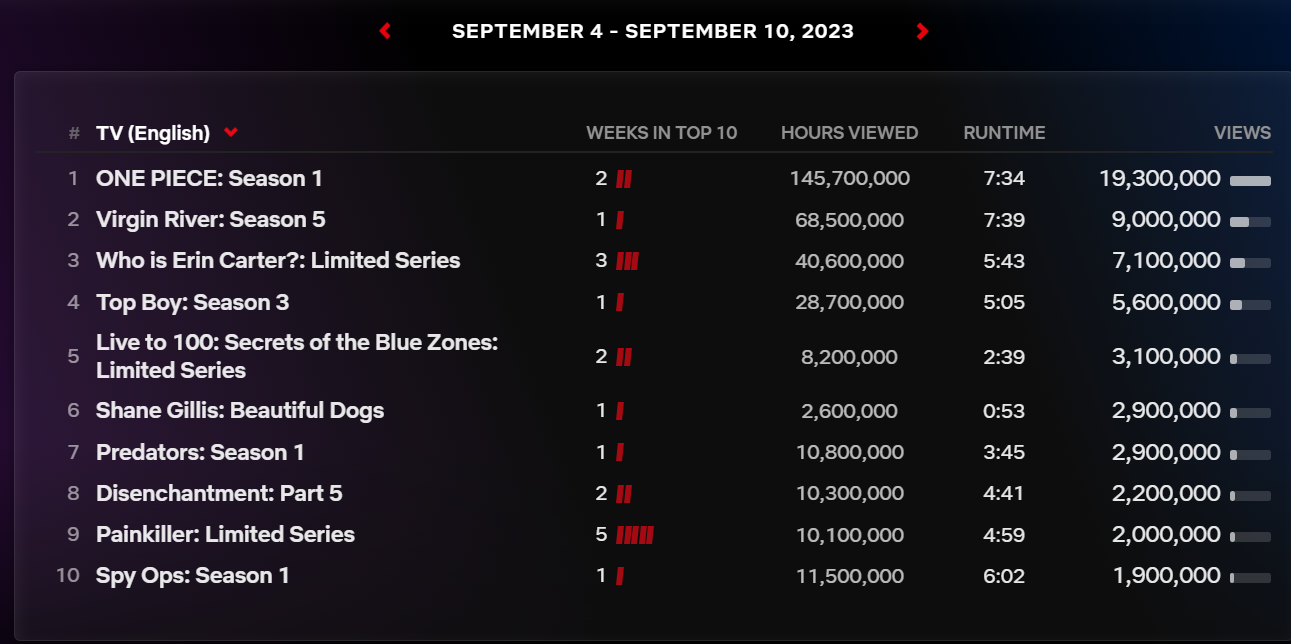Click the weeks bar icon for Virgin River
Screen dimensions: 1291x644
click(x=620, y=220)
